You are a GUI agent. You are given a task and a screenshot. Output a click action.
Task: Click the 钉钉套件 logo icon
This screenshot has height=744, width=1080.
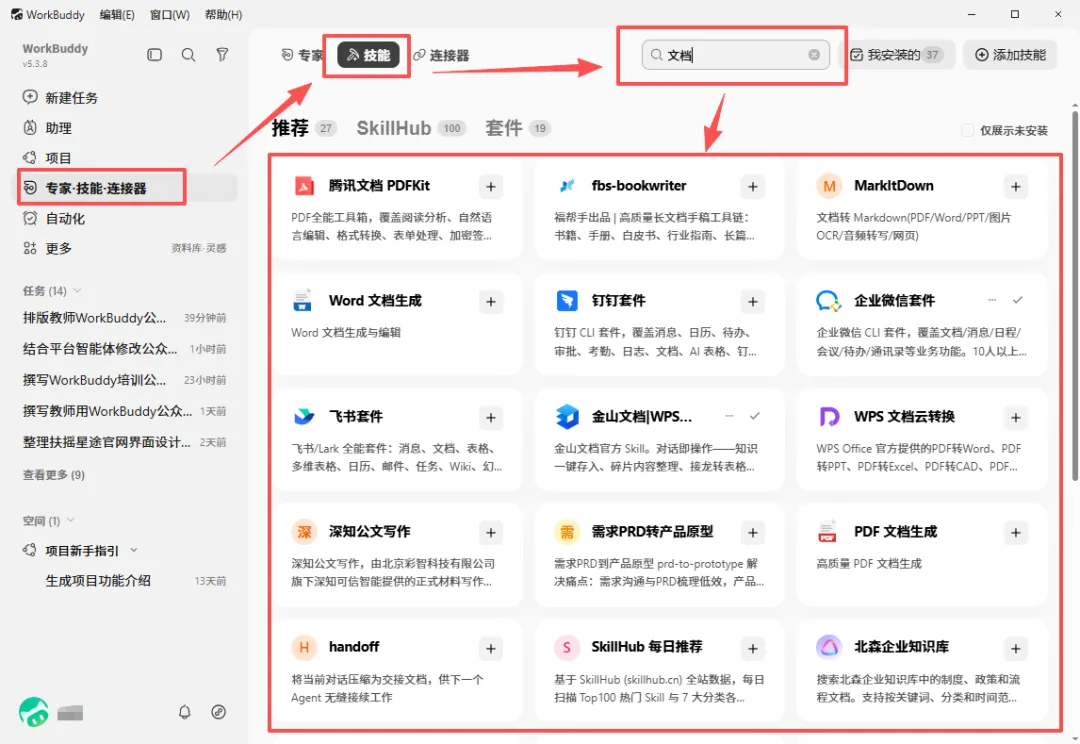pos(566,300)
